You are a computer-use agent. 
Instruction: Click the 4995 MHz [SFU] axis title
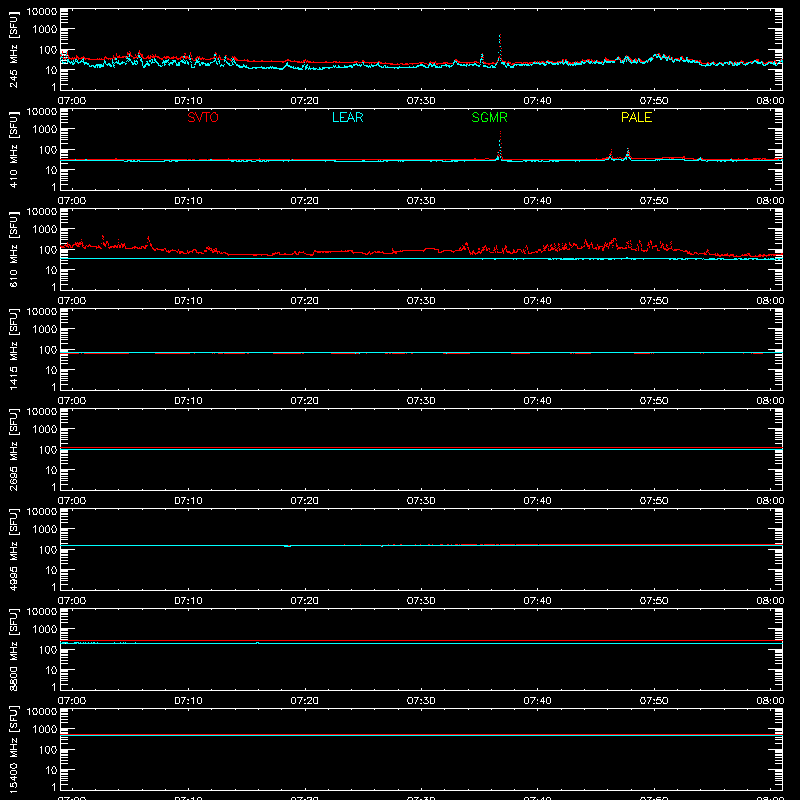(13, 549)
